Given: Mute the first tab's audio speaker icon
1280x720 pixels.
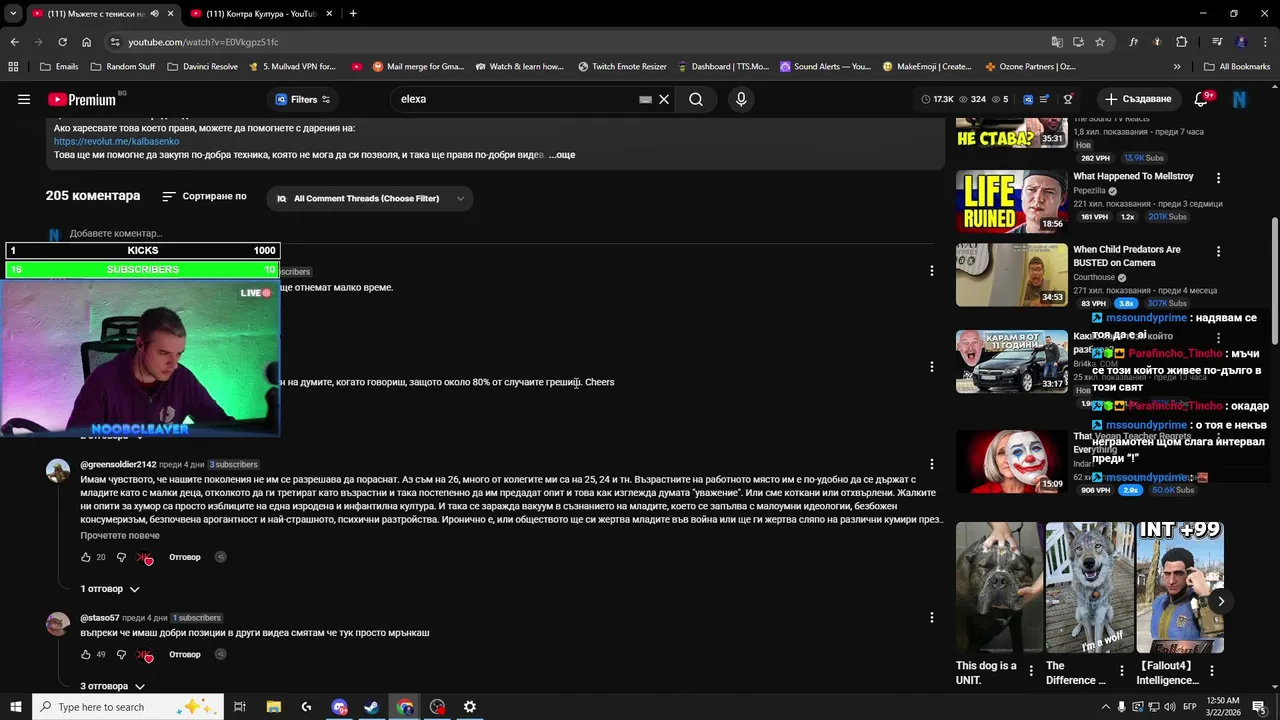Looking at the screenshot, I should point(154,14).
